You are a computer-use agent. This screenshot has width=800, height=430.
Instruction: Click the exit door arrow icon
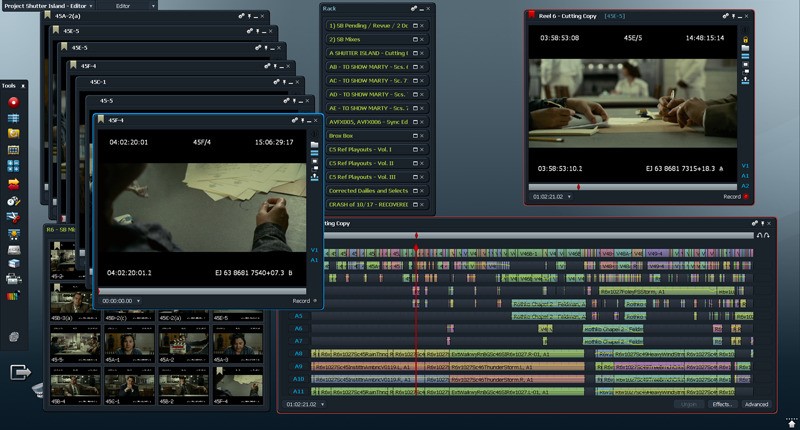click(20, 372)
